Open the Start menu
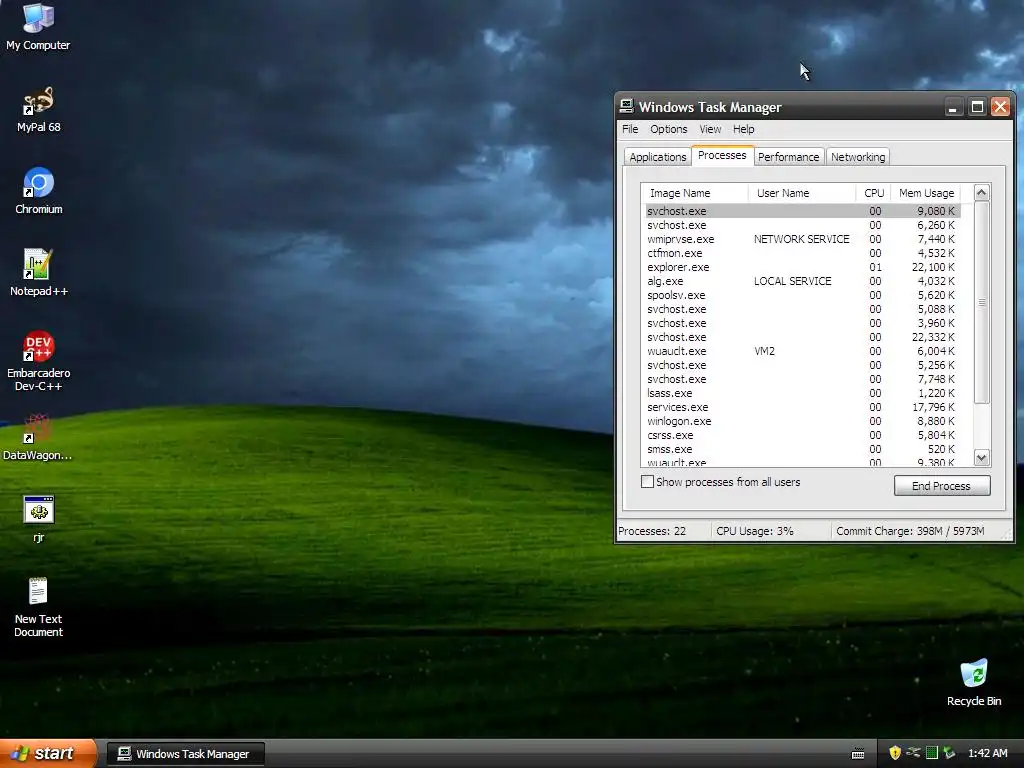The height and width of the screenshot is (768, 1024). pyautogui.click(x=47, y=754)
